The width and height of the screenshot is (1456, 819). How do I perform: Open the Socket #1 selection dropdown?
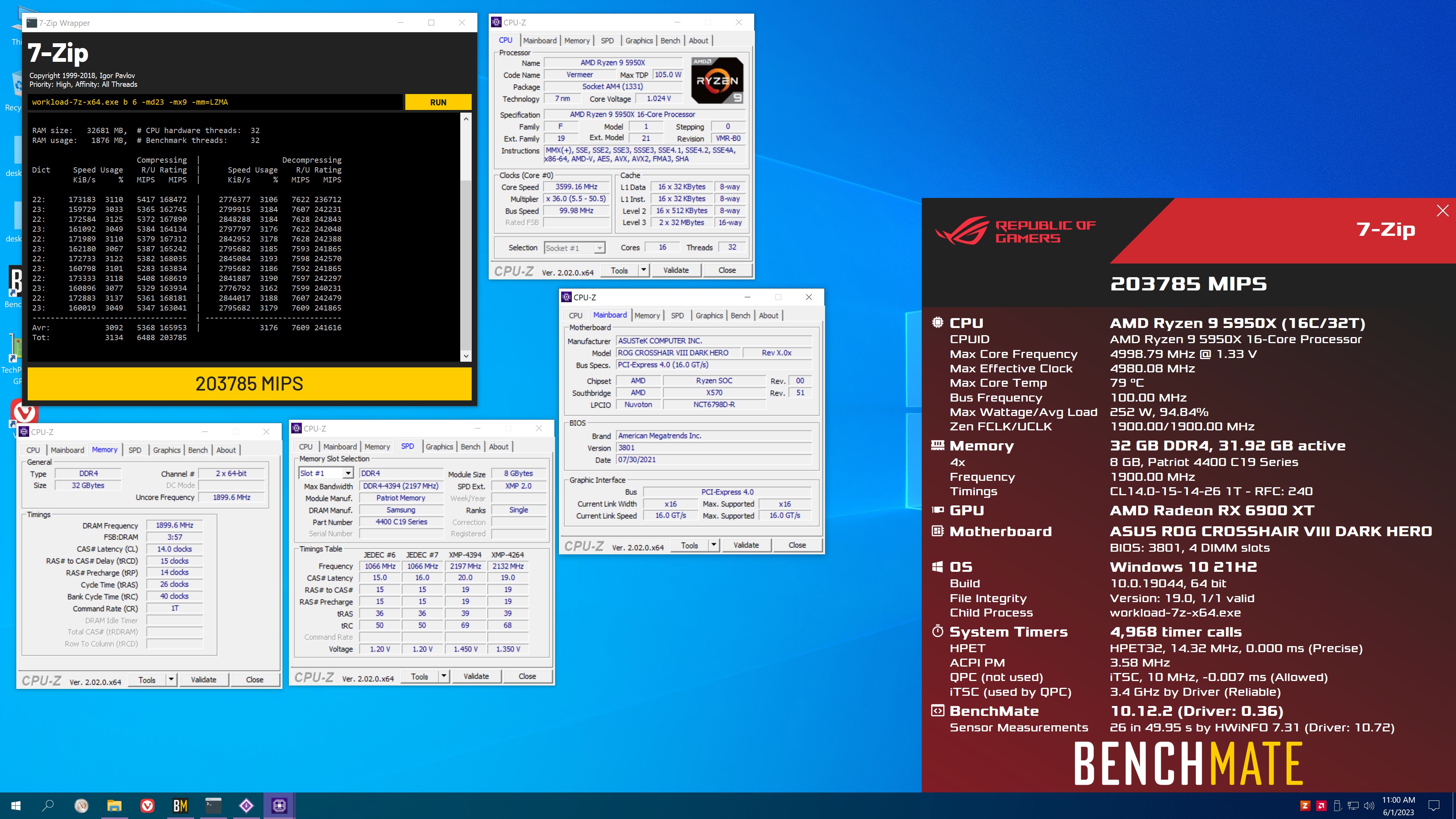tap(599, 248)
